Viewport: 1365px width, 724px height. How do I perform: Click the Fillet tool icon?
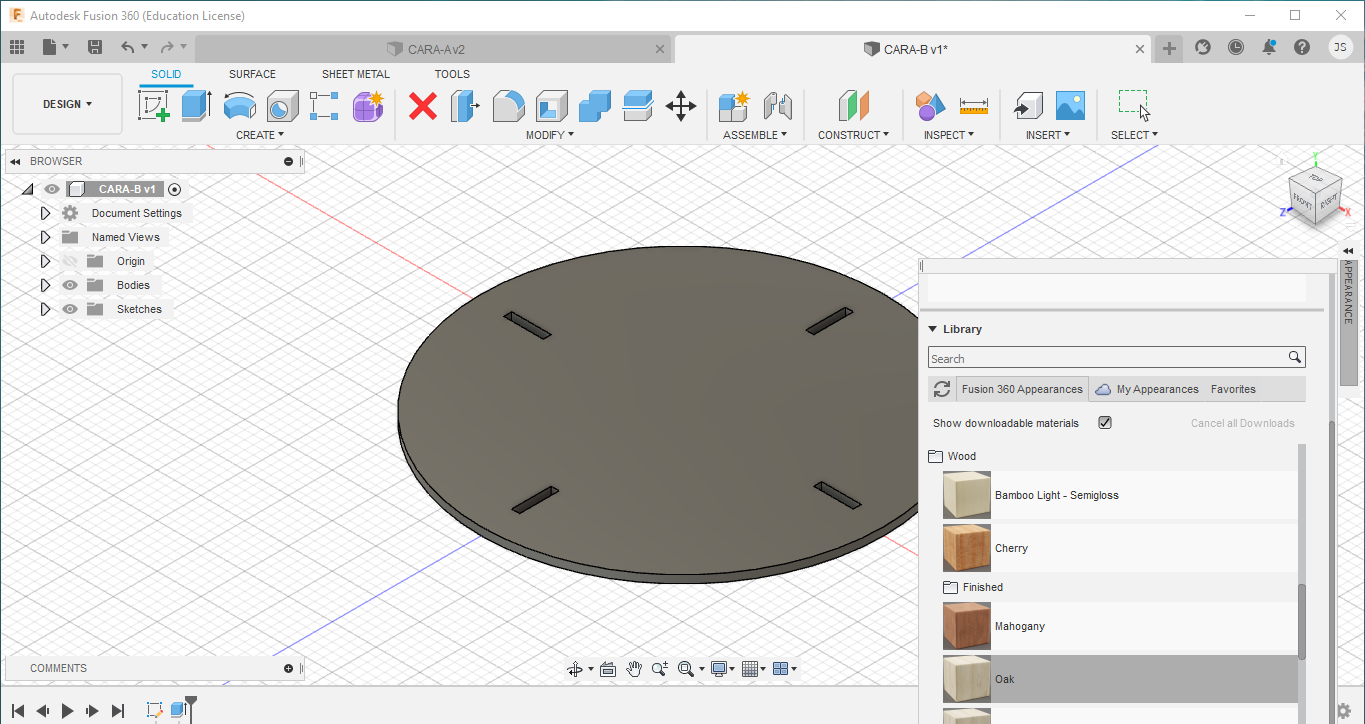point(509,106)
